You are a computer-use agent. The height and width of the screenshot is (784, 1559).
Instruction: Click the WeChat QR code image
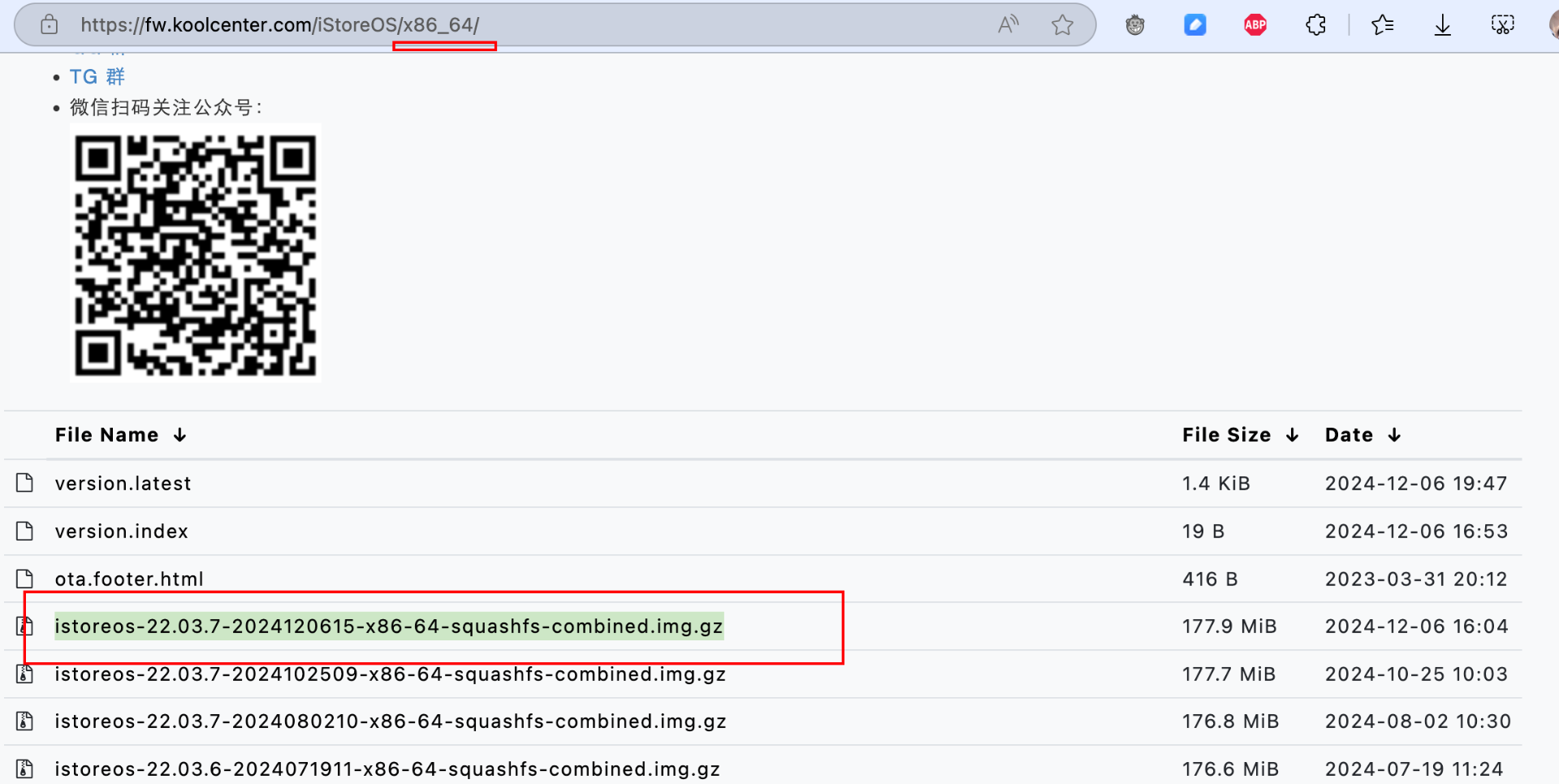tap(196, 254)
